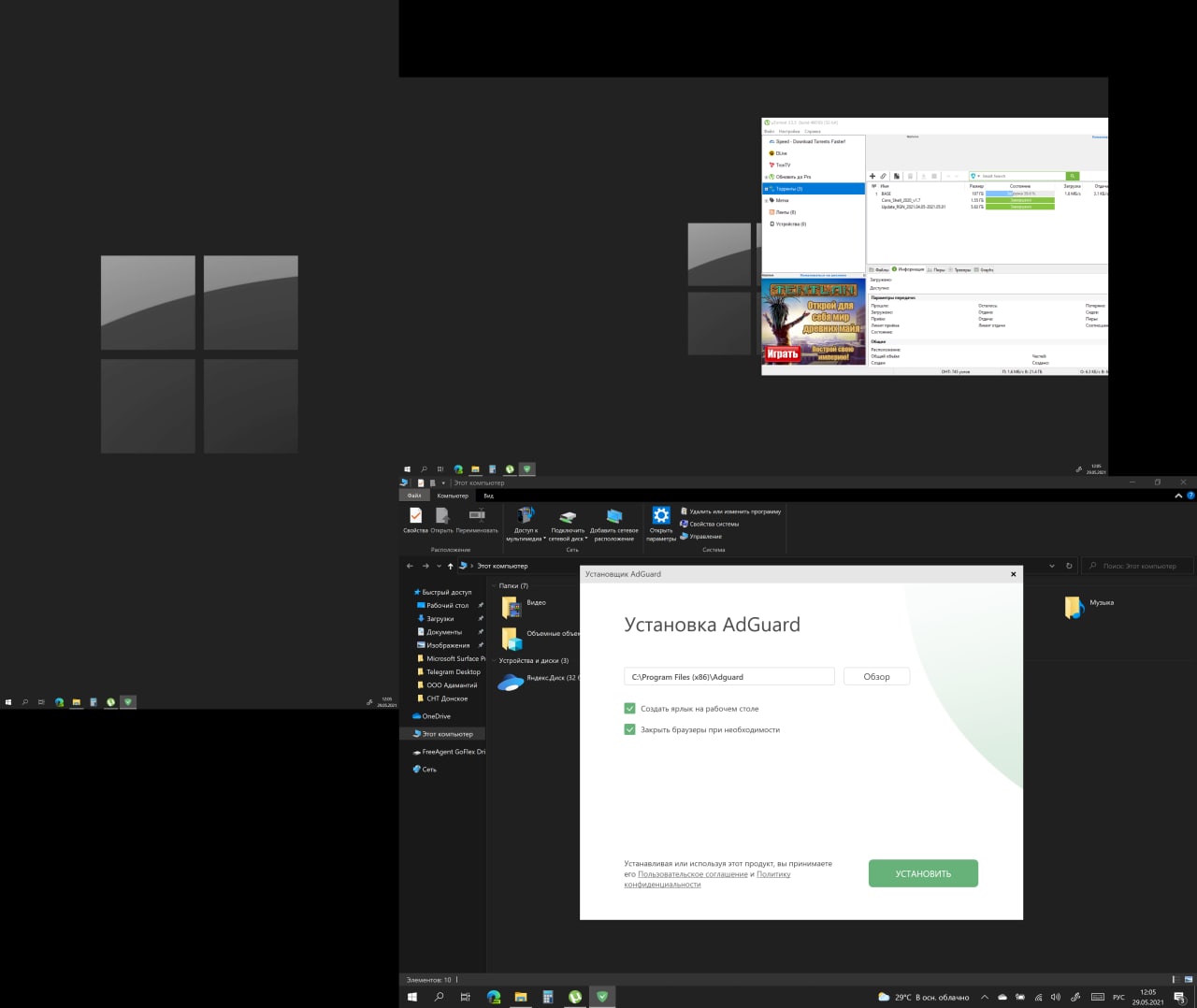Expand Метки node in uTorrent sidebar

(x=767, y=200)
